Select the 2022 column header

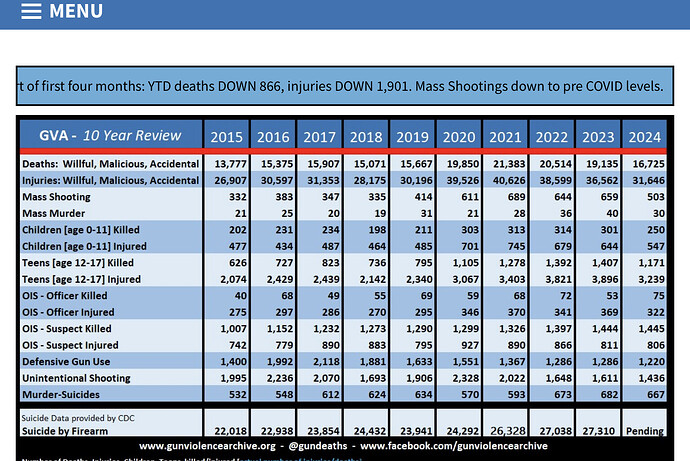(x=552, y=137)
